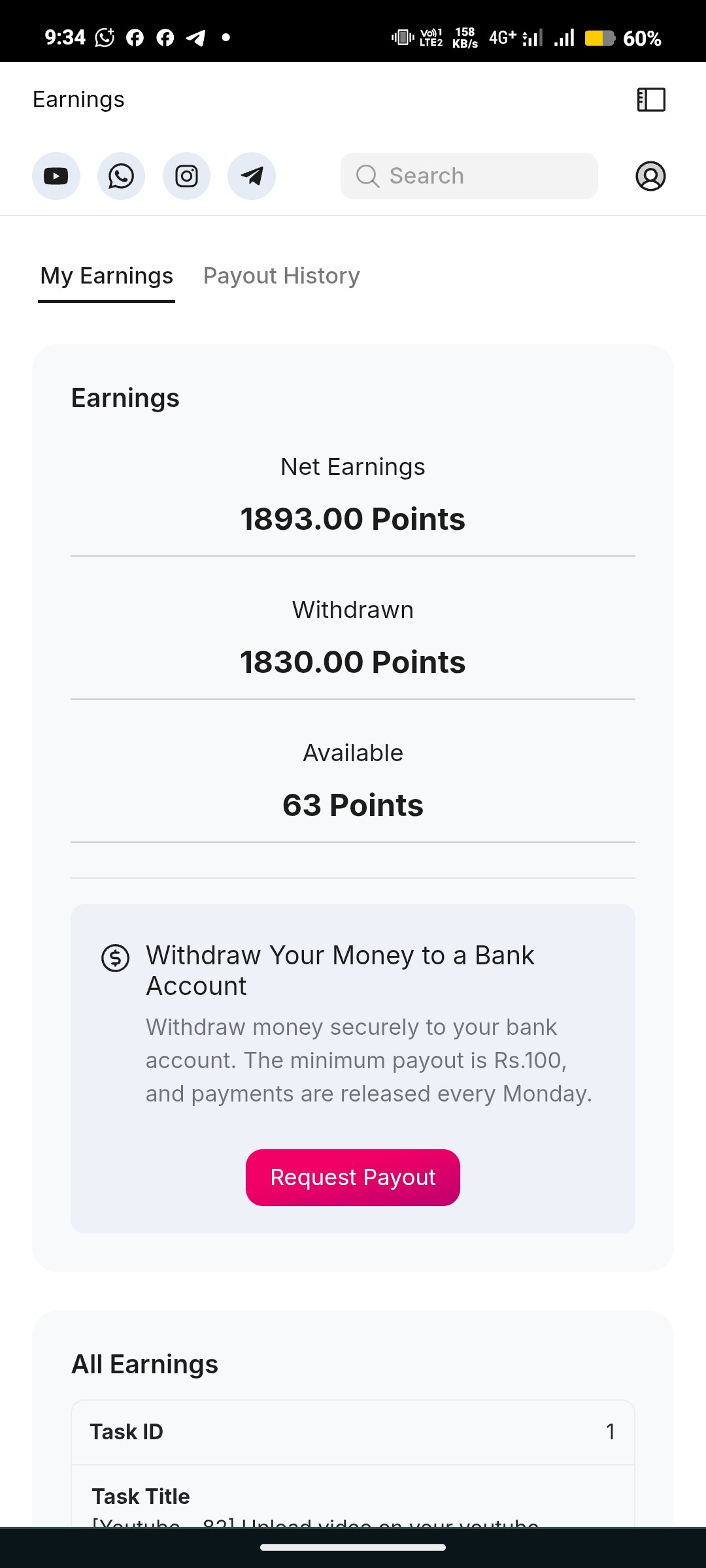Click the magnifier icon in search box

[x=367, y=176]
